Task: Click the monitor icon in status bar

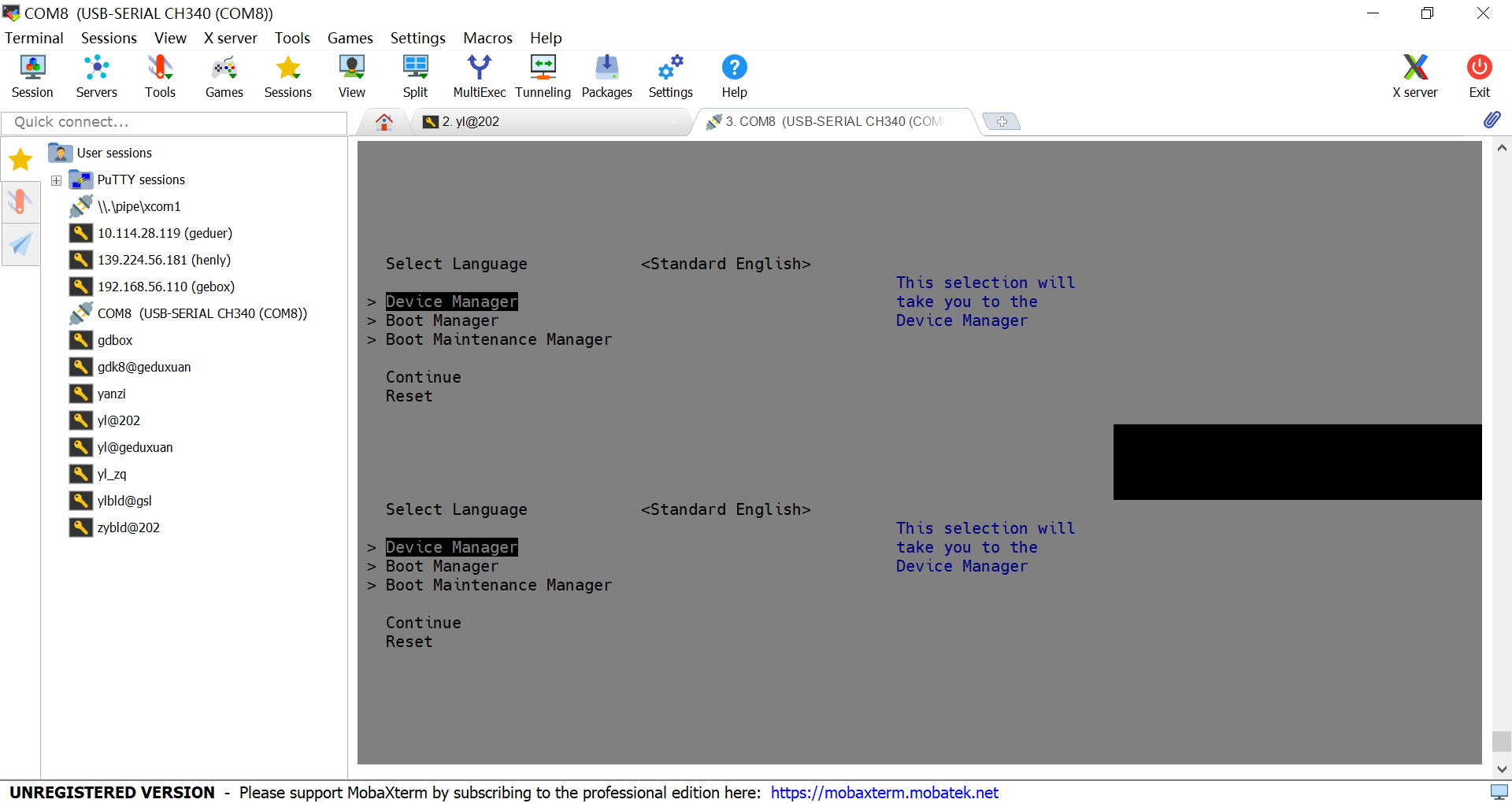Action: 1499,792
